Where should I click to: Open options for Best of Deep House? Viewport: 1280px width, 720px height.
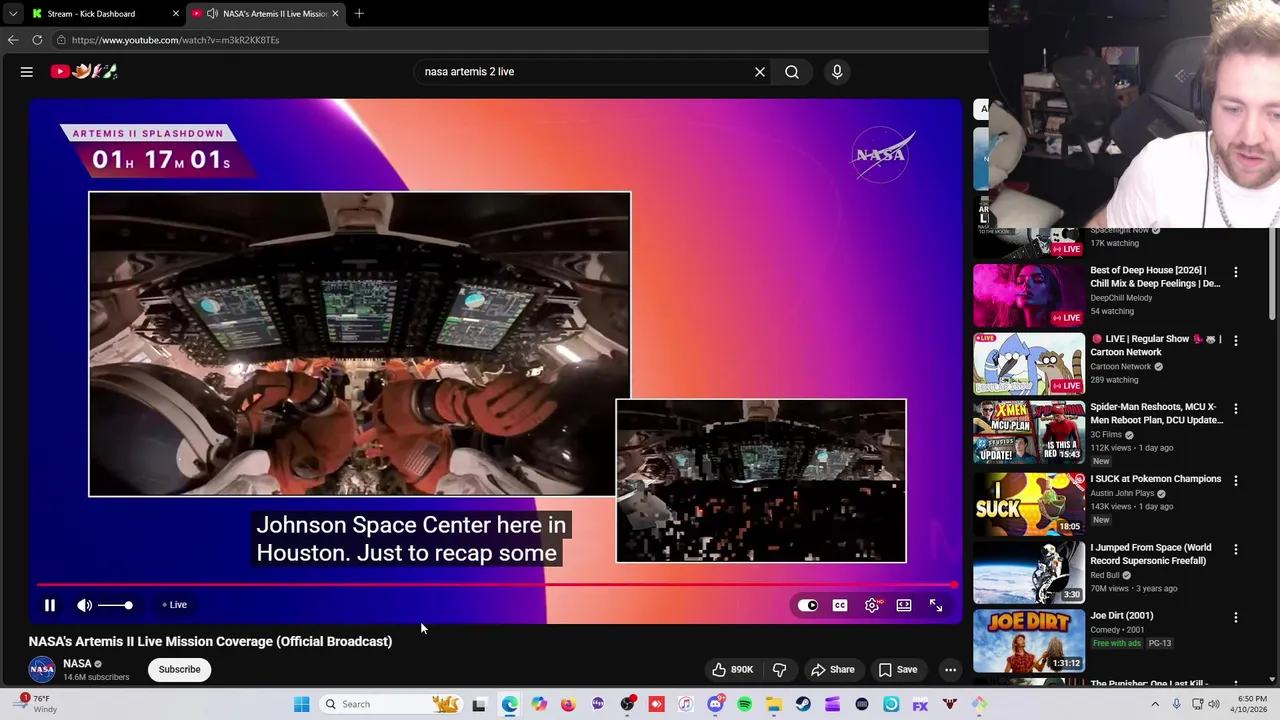pyautogui.click(x=1236, y=272)
